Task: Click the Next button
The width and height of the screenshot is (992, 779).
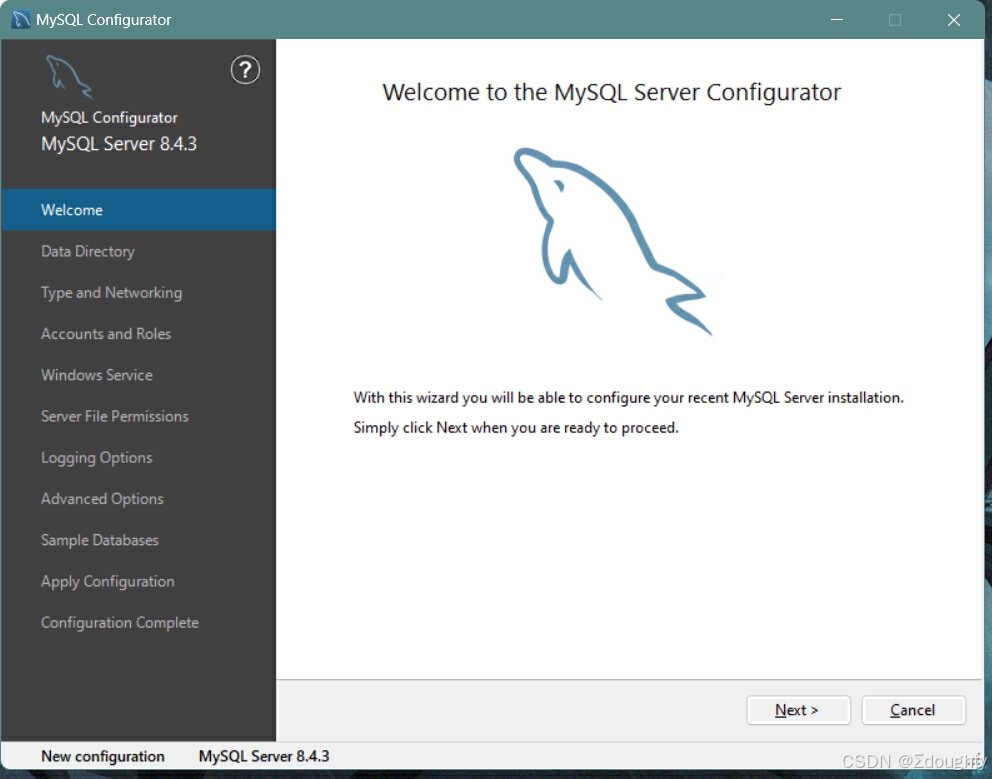Action: coord(798,710)
